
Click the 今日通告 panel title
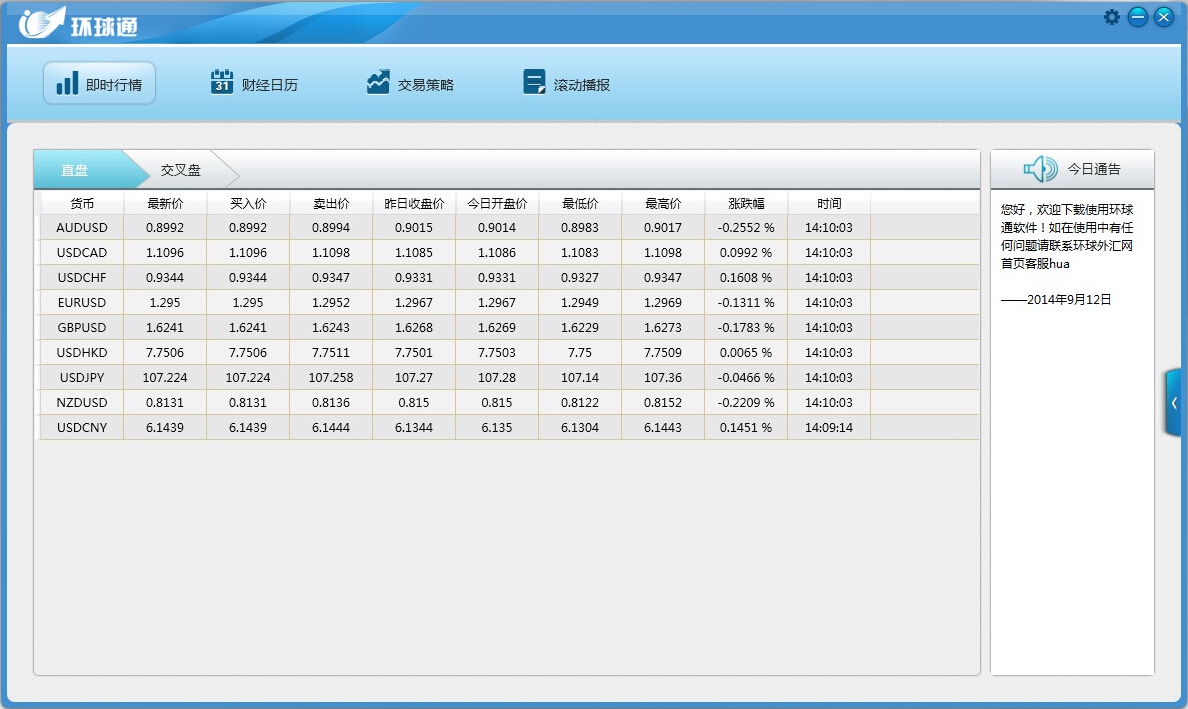click(x=1094, y=169)
